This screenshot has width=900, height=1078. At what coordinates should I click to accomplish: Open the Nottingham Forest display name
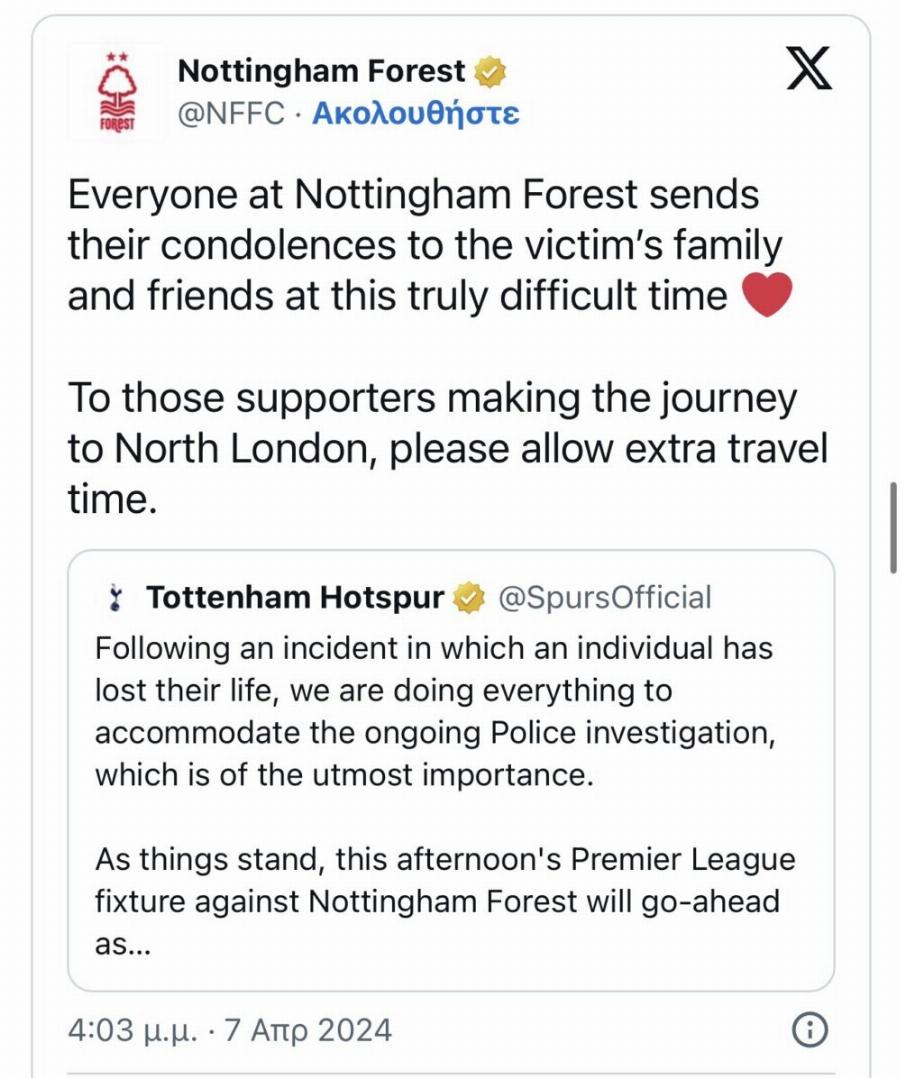pyautogui.click(x=320, y=72)
